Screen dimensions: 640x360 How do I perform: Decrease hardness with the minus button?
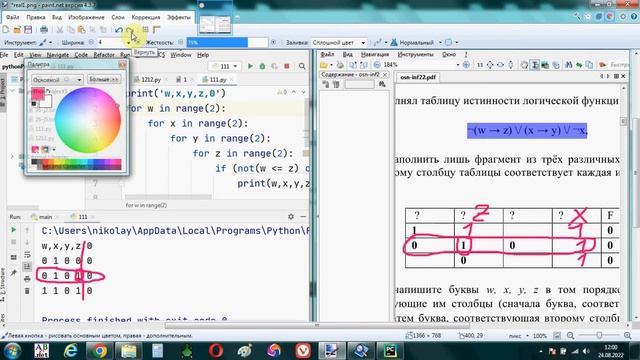(x=181, y=42)
